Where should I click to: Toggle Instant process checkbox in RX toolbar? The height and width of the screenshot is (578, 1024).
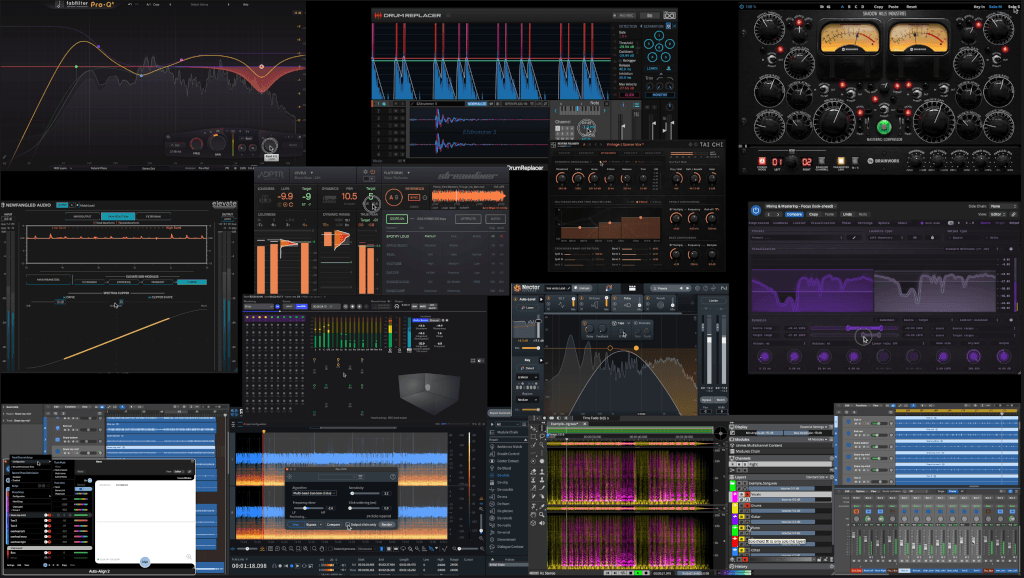[330, 549]
